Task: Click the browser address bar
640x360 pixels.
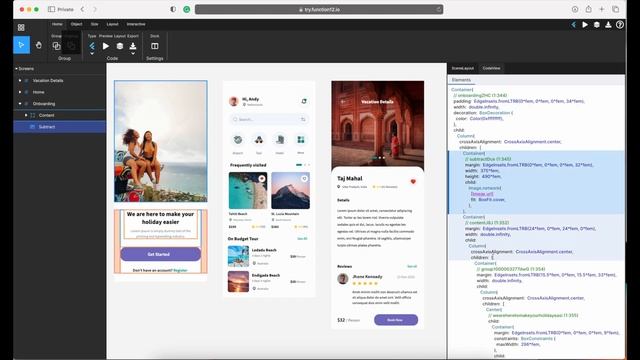Action: [x=319, y=9]
